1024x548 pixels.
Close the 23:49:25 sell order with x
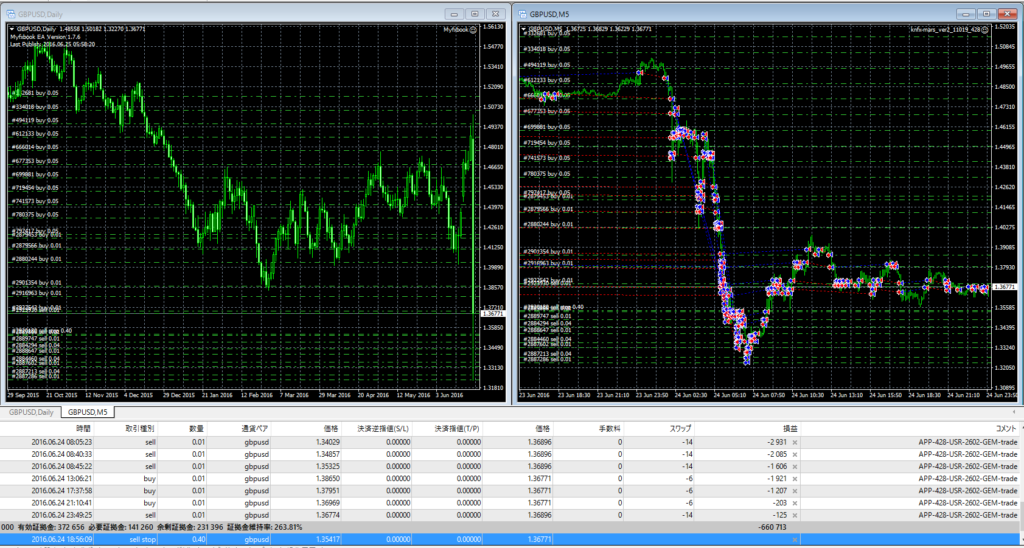click(x=795, y=516)
